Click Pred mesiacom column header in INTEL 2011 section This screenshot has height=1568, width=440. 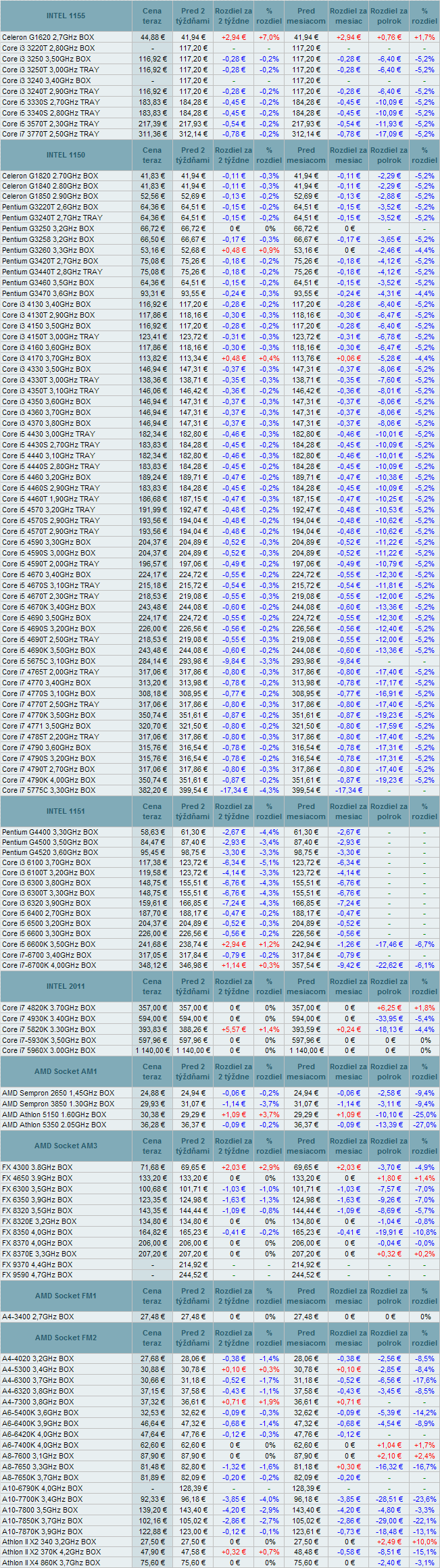coord(306,986)
